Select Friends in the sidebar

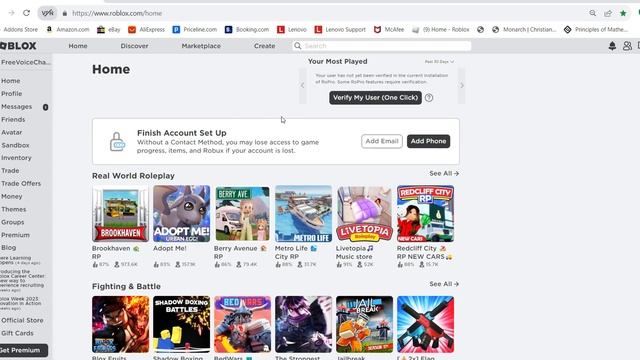13,119
